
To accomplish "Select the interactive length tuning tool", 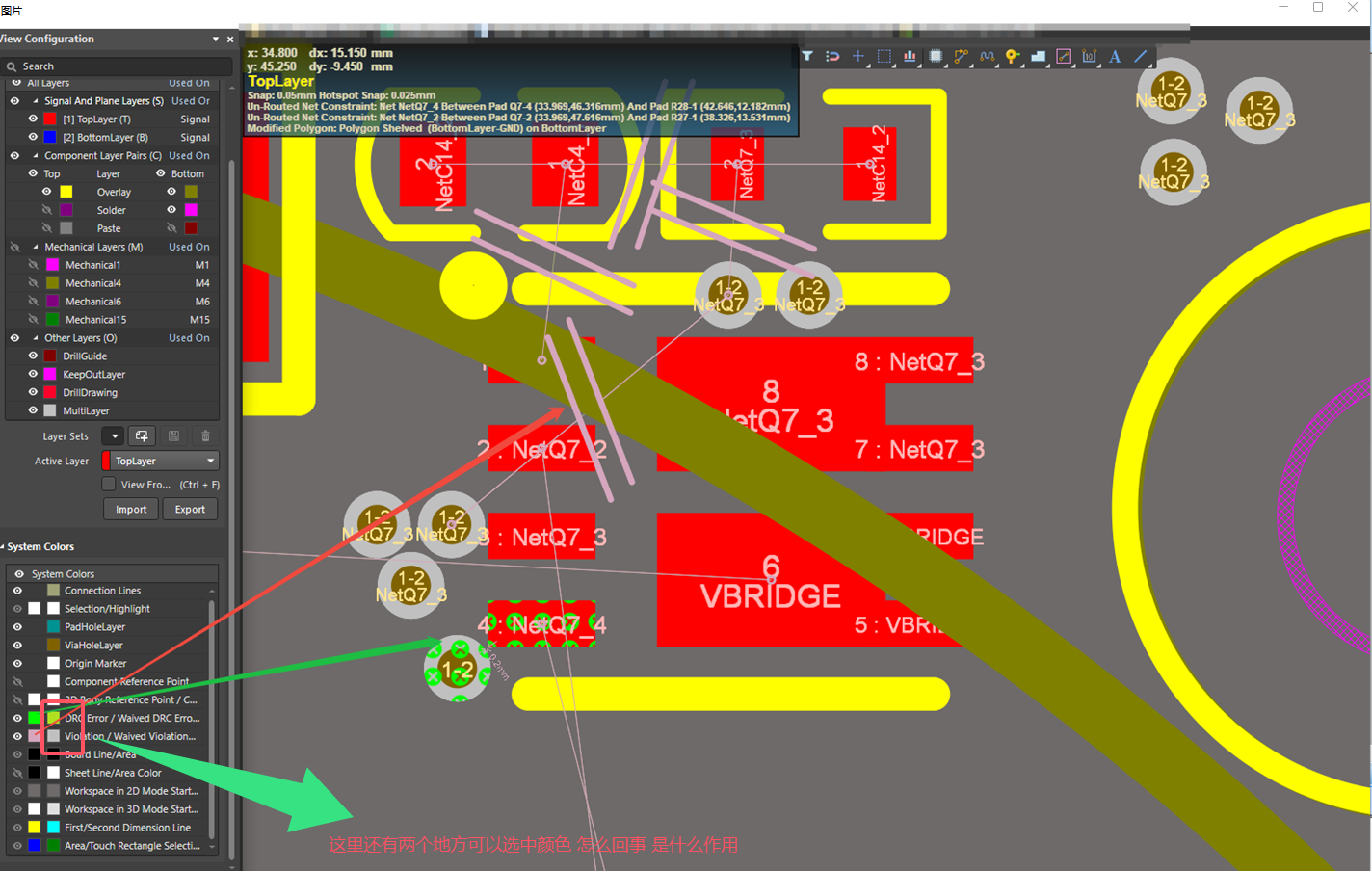I will pyautogui.click(x=987, y=57).
